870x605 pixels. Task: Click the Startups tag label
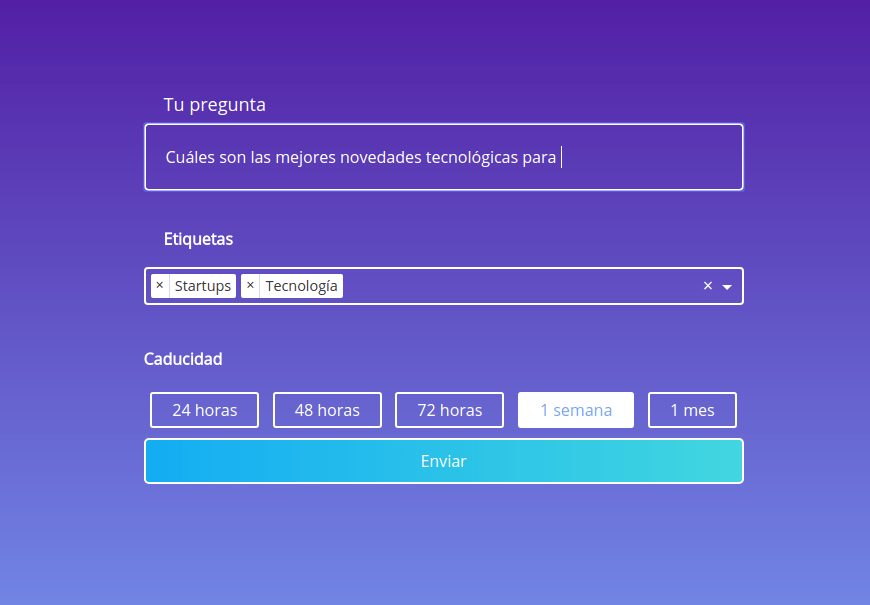point(202,286)
